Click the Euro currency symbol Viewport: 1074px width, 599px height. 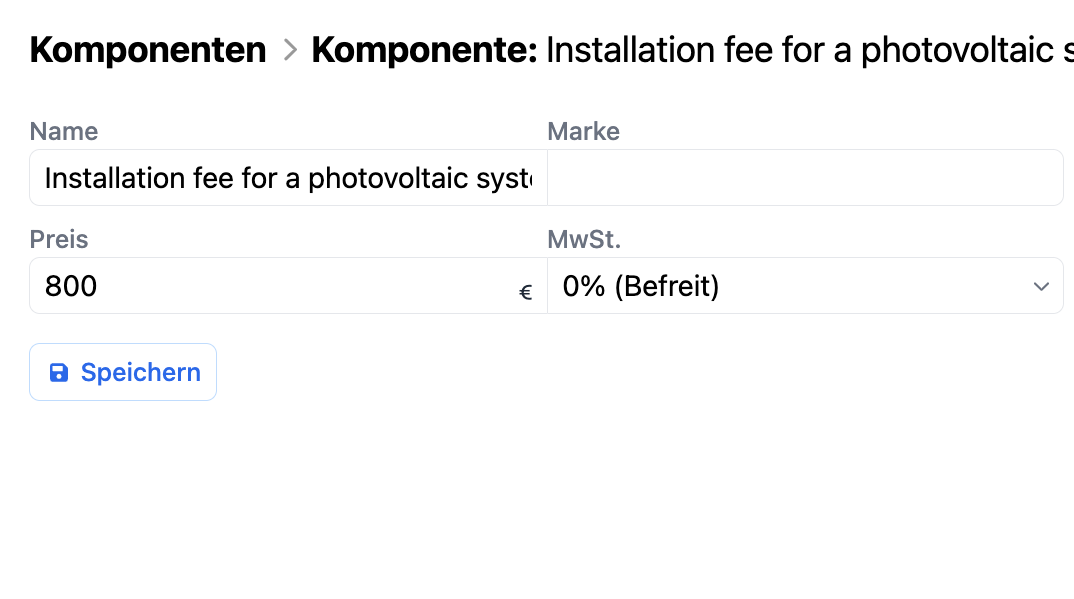(x=526, y=293)
